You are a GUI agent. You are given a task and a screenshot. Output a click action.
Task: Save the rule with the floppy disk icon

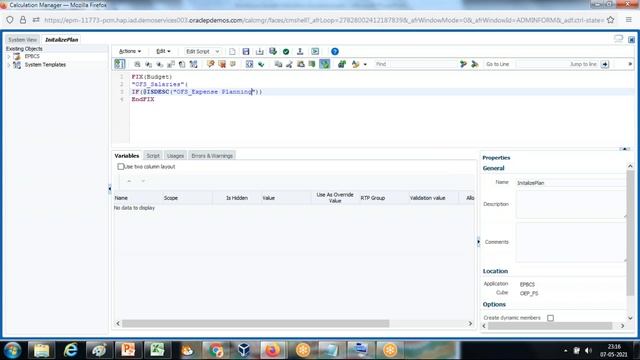(246, 51)
